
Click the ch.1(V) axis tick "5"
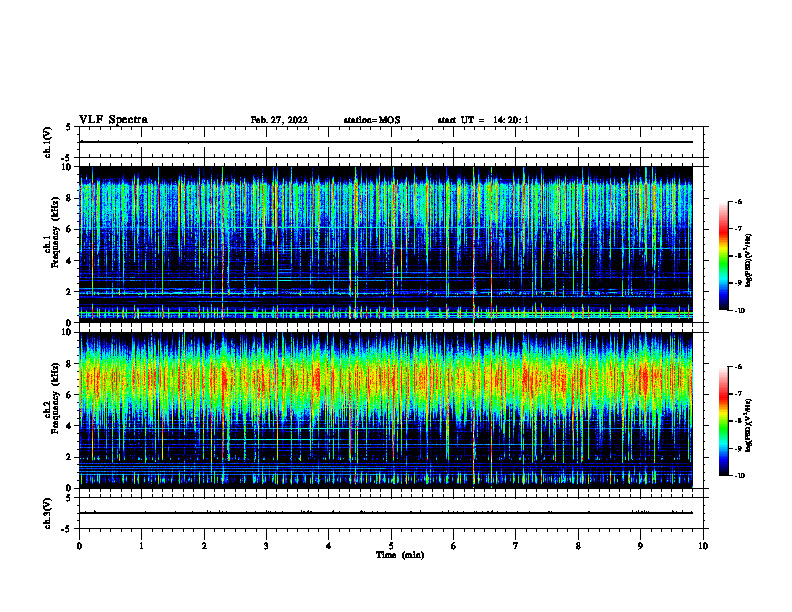tap(69, 127)
